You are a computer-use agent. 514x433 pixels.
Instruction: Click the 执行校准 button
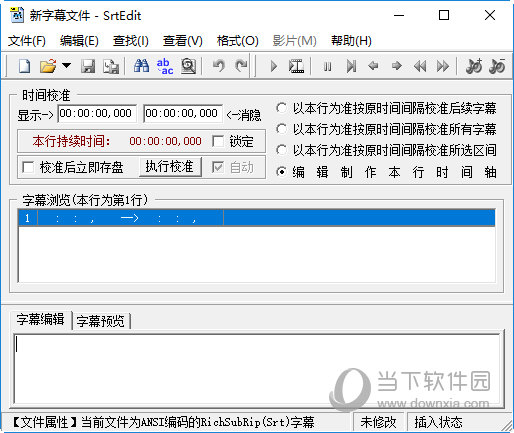[x=170, y=166]
